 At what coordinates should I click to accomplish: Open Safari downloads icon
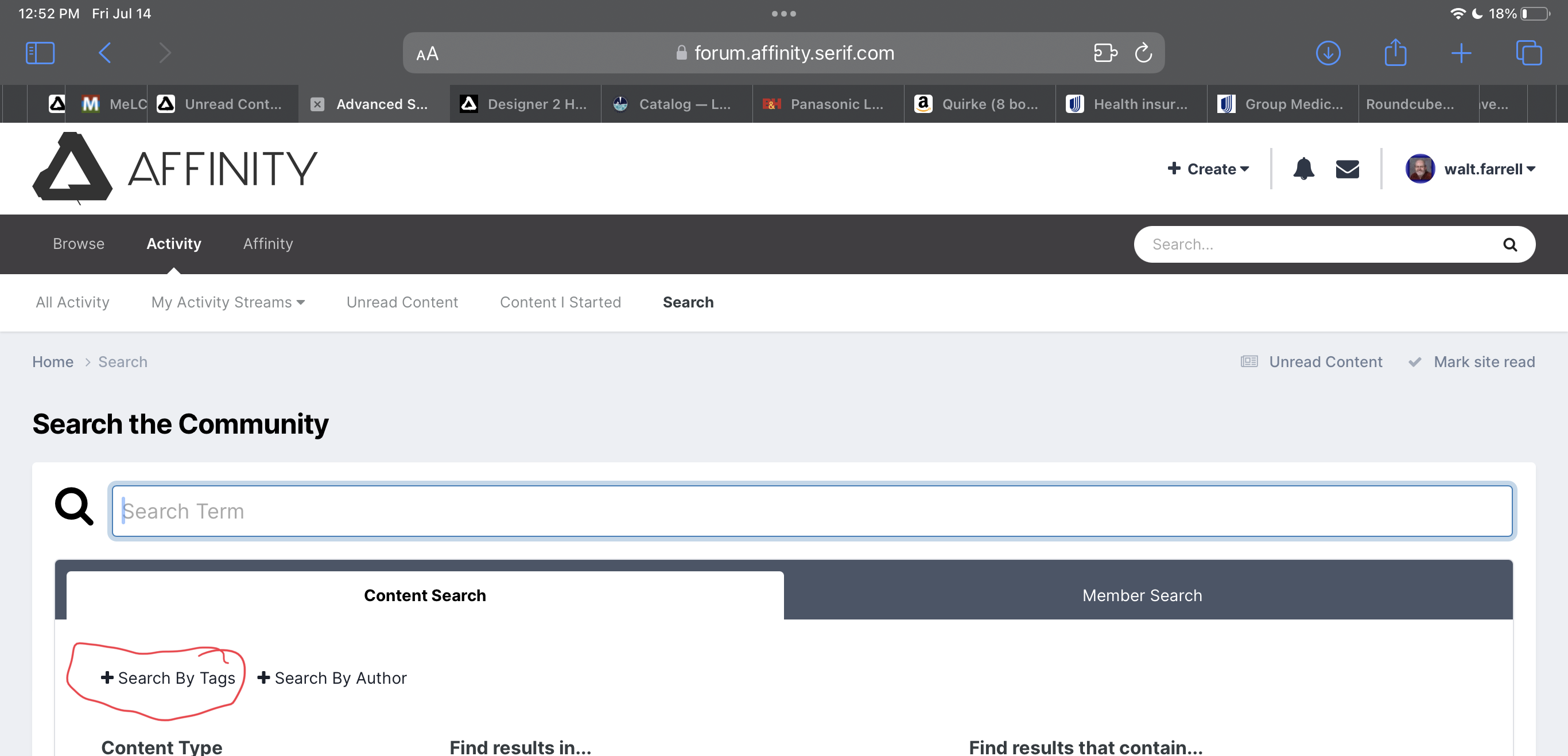coord(1328,53)
